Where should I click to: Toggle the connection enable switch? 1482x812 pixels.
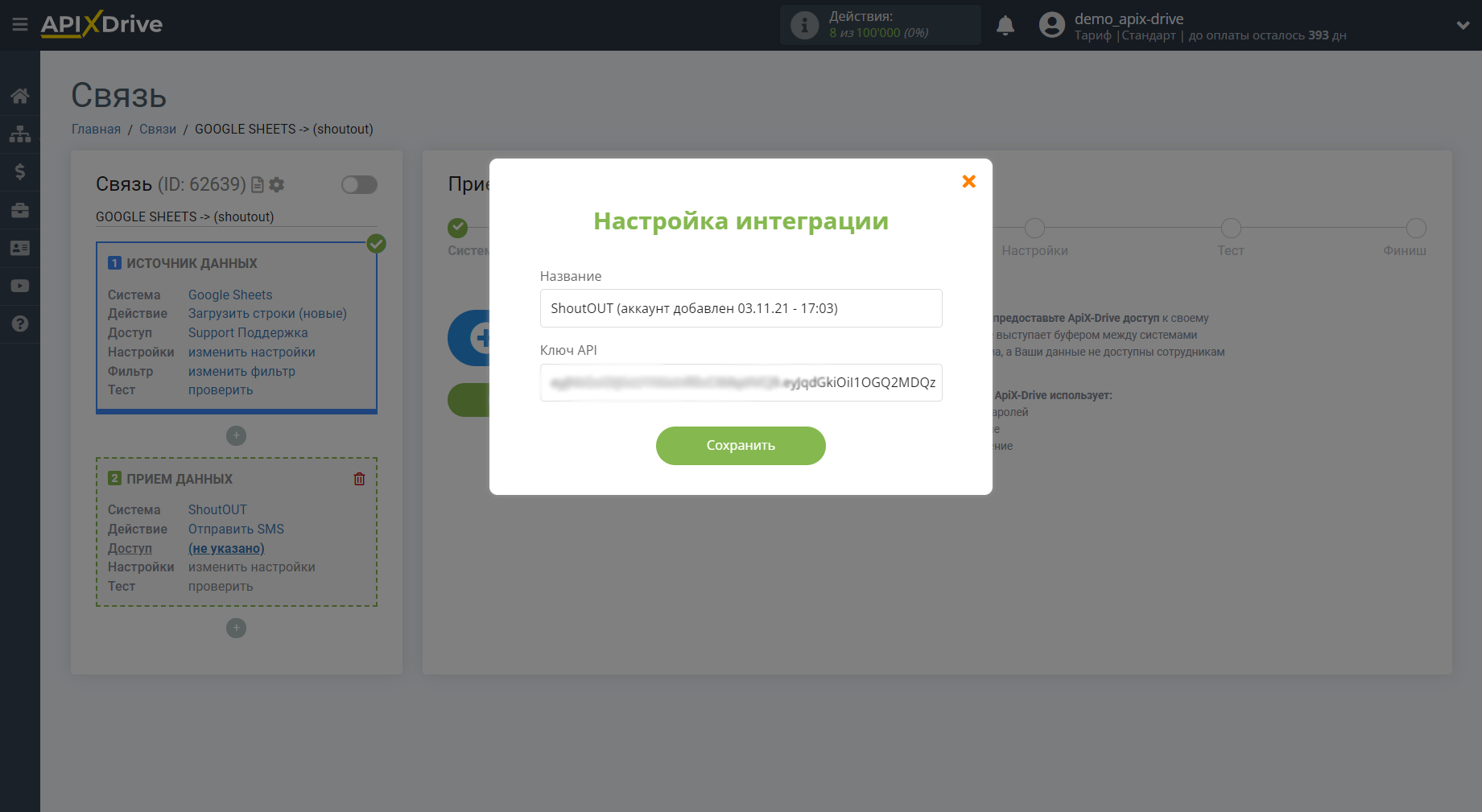tap(359, 185)
